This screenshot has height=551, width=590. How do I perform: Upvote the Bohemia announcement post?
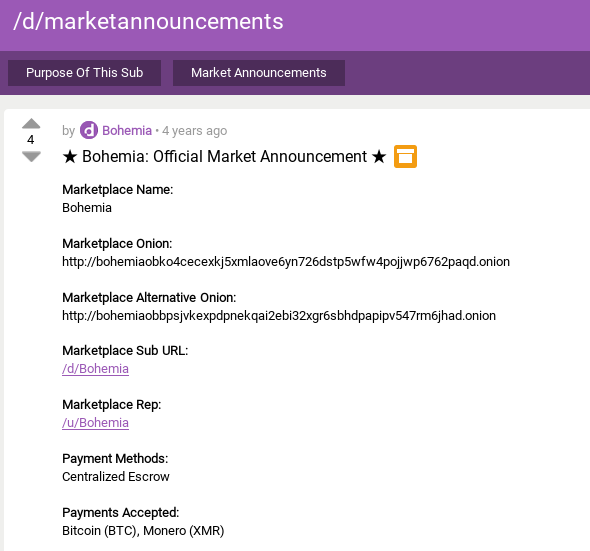(31, 124)
